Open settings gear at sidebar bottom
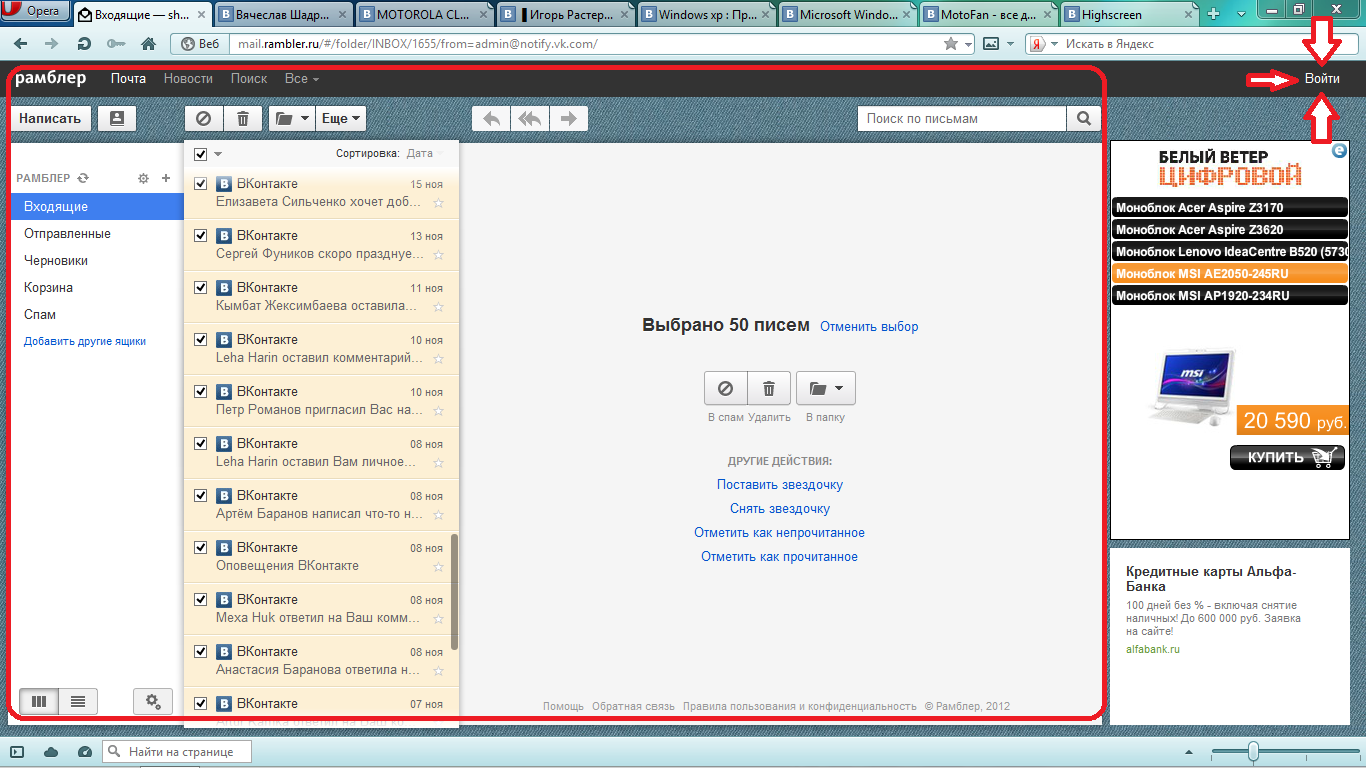1366x768 pixels. [153, 702]
